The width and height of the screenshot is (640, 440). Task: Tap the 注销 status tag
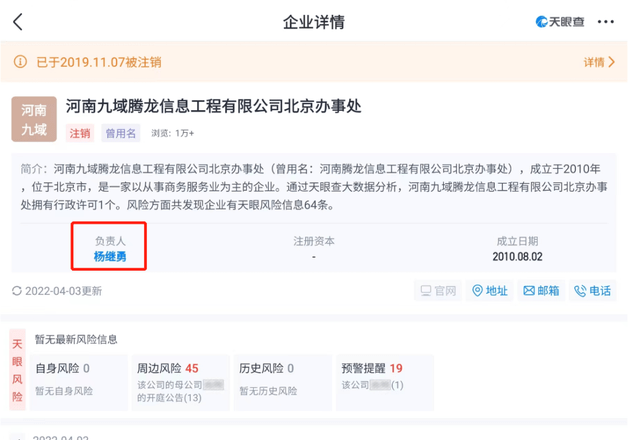pyautogui.click(x=80, y=133)
